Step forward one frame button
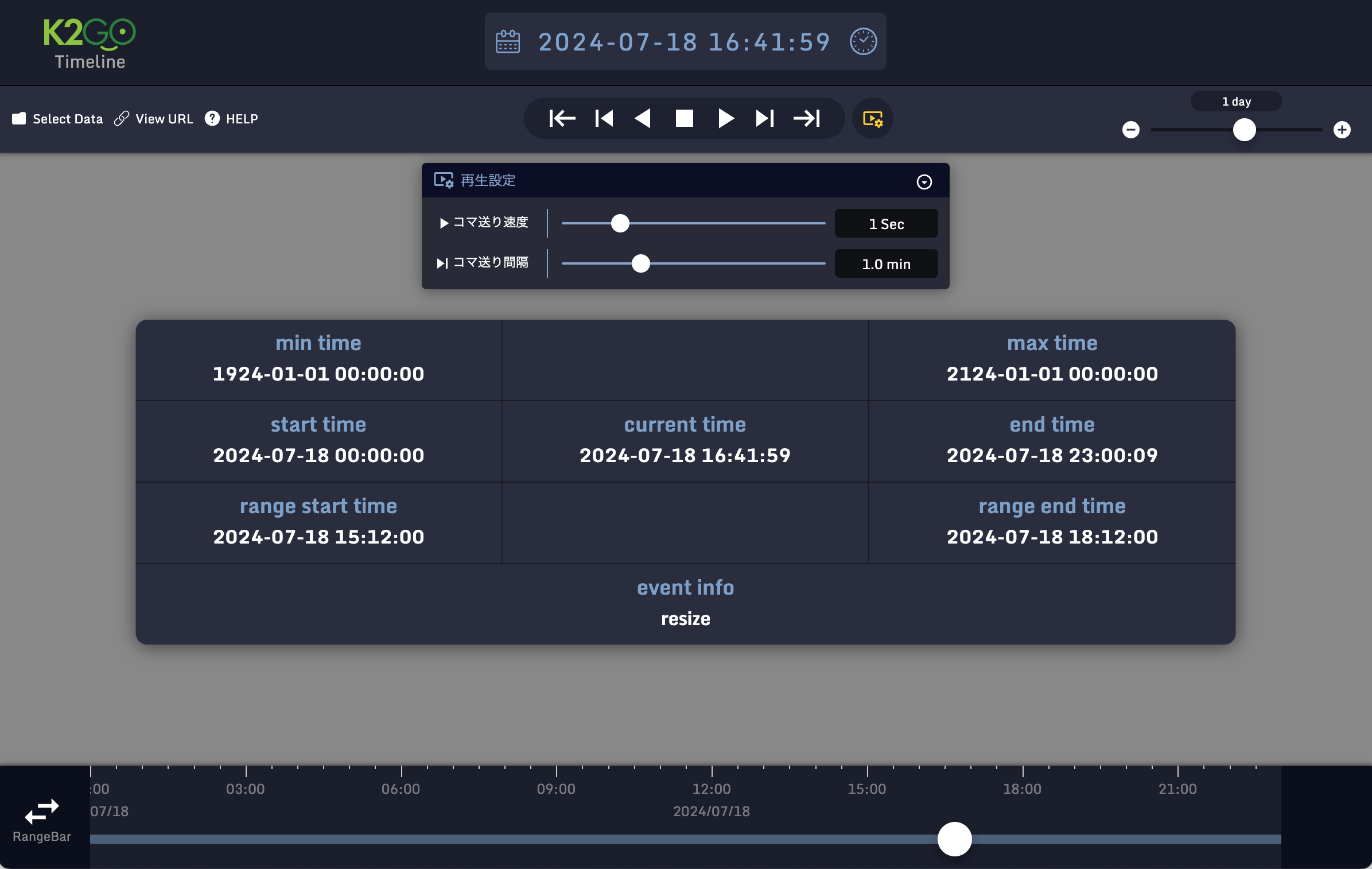 tap(765, 119)
